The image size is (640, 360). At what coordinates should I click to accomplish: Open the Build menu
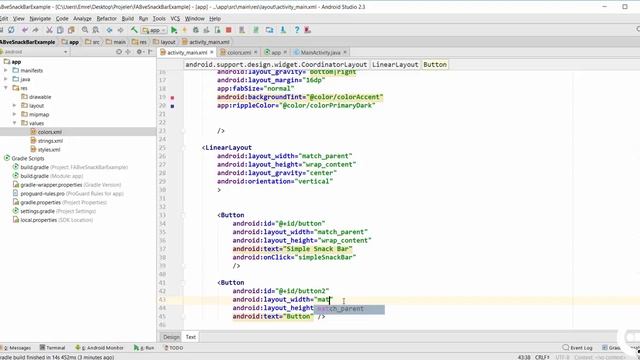point(128,18)
